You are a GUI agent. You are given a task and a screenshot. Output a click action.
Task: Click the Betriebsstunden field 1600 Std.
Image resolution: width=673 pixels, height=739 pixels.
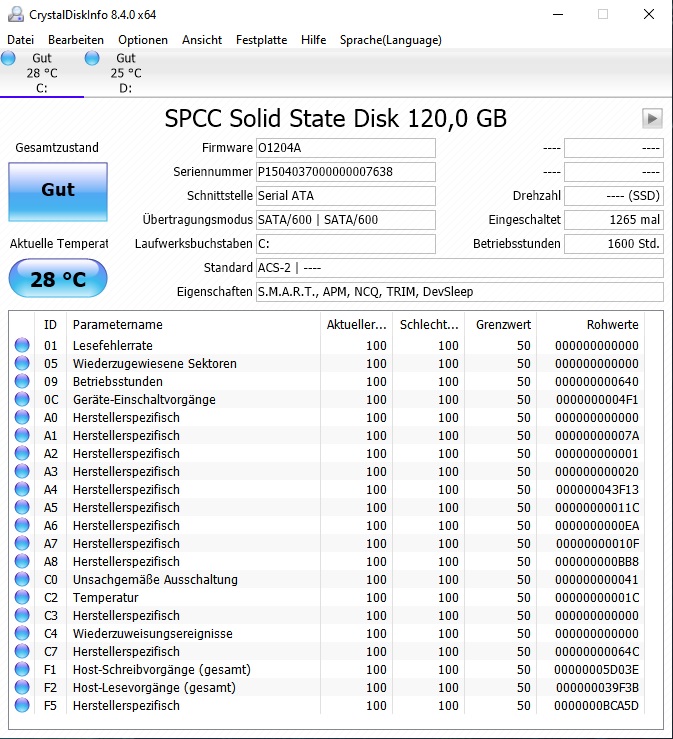[614, 244]
